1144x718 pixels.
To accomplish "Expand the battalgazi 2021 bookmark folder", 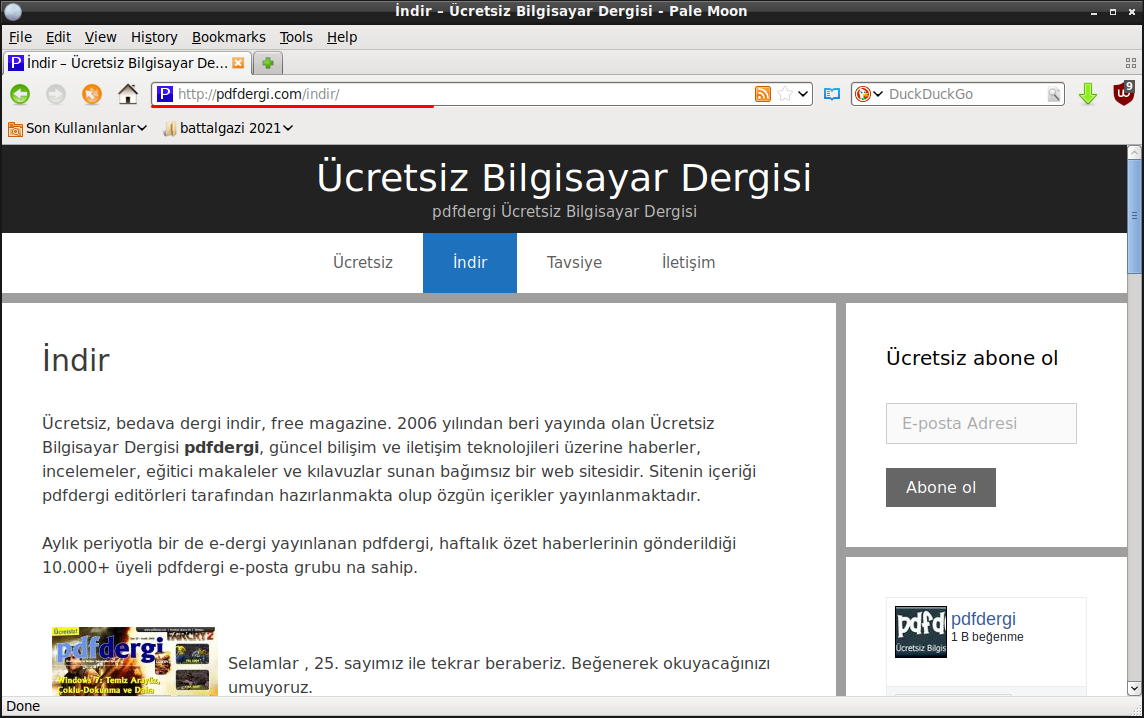I will pos(228,128).
